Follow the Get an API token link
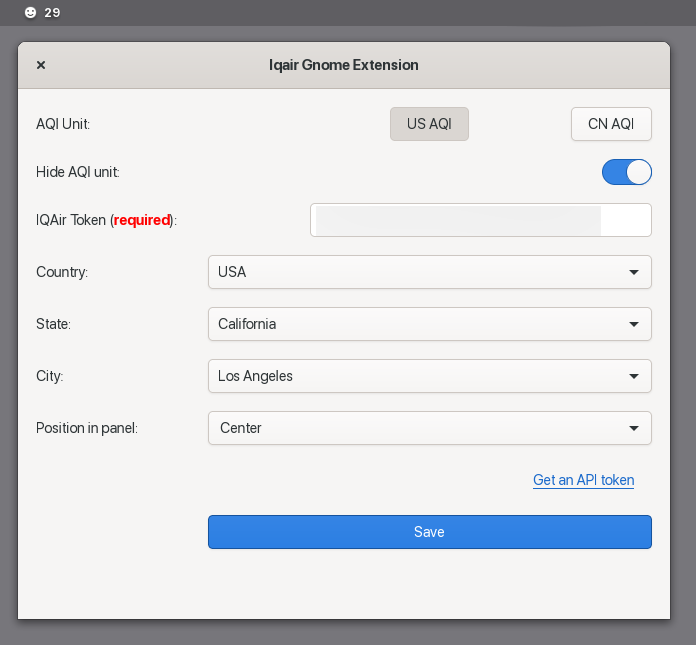Image resolution: width=696 pixels, height=645 pixels. (583, 480)
